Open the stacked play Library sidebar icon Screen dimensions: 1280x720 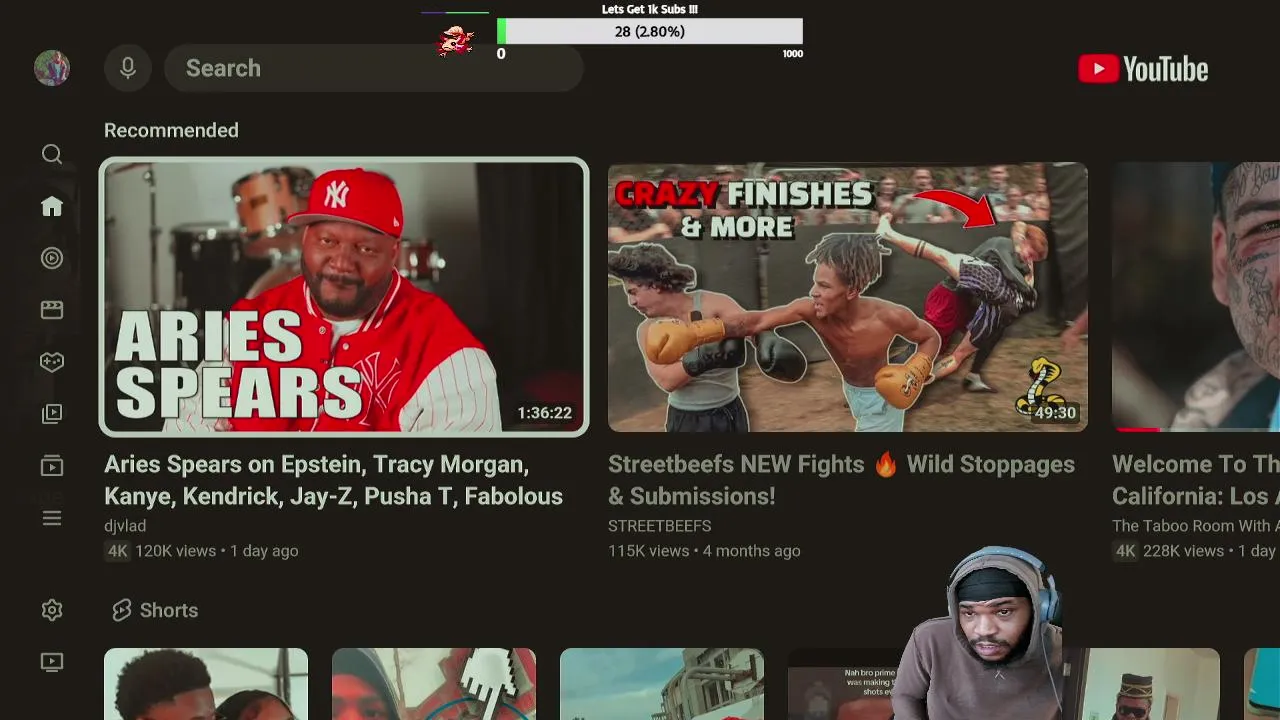pyautogui.click(x=52, y=414)
